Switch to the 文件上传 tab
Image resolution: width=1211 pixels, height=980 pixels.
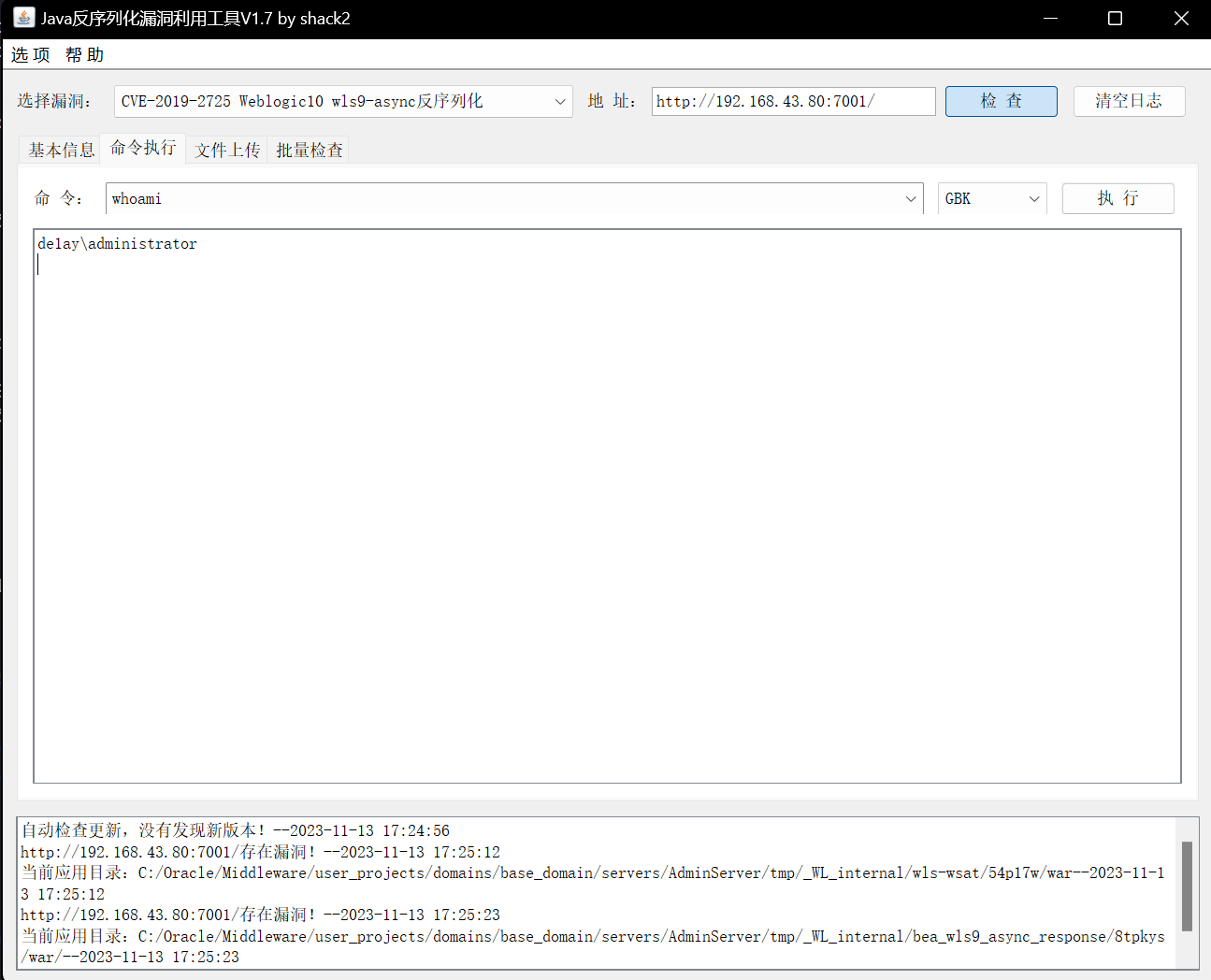pos(227,150)
